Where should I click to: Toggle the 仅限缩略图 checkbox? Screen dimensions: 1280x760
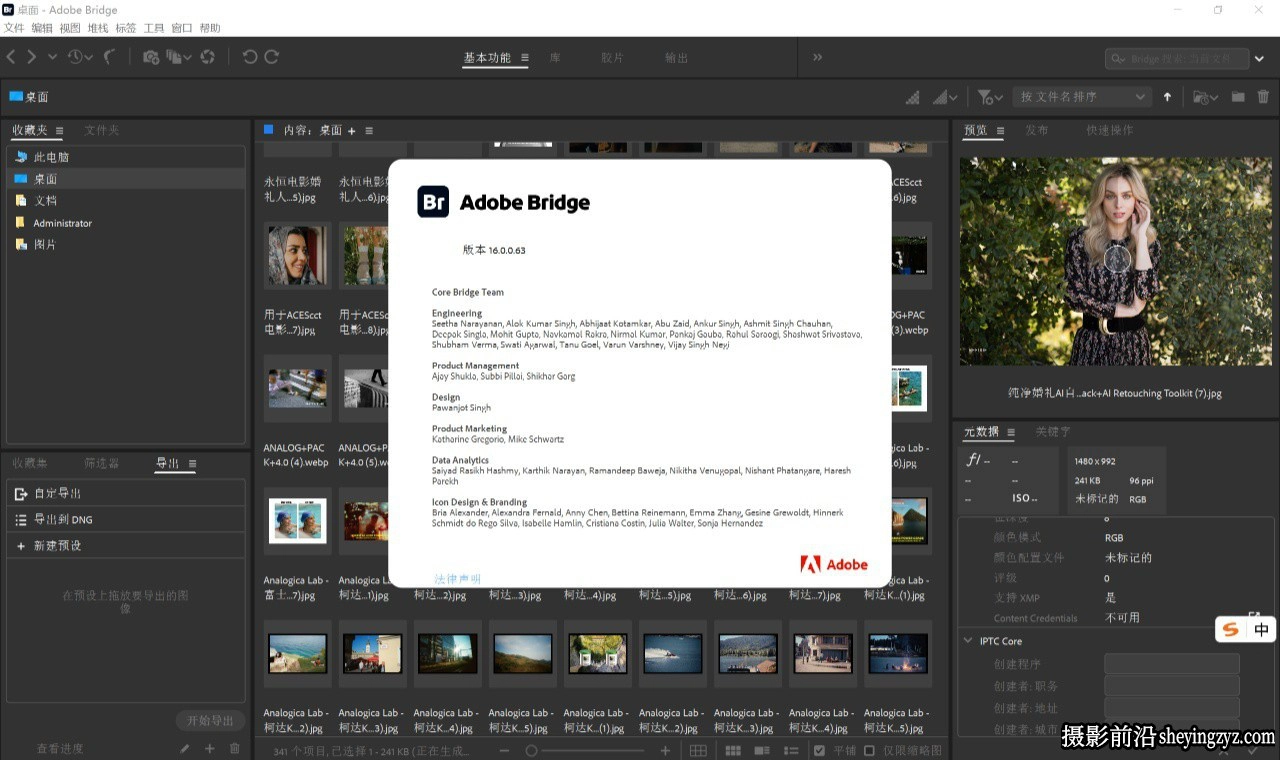coord(869,750)
